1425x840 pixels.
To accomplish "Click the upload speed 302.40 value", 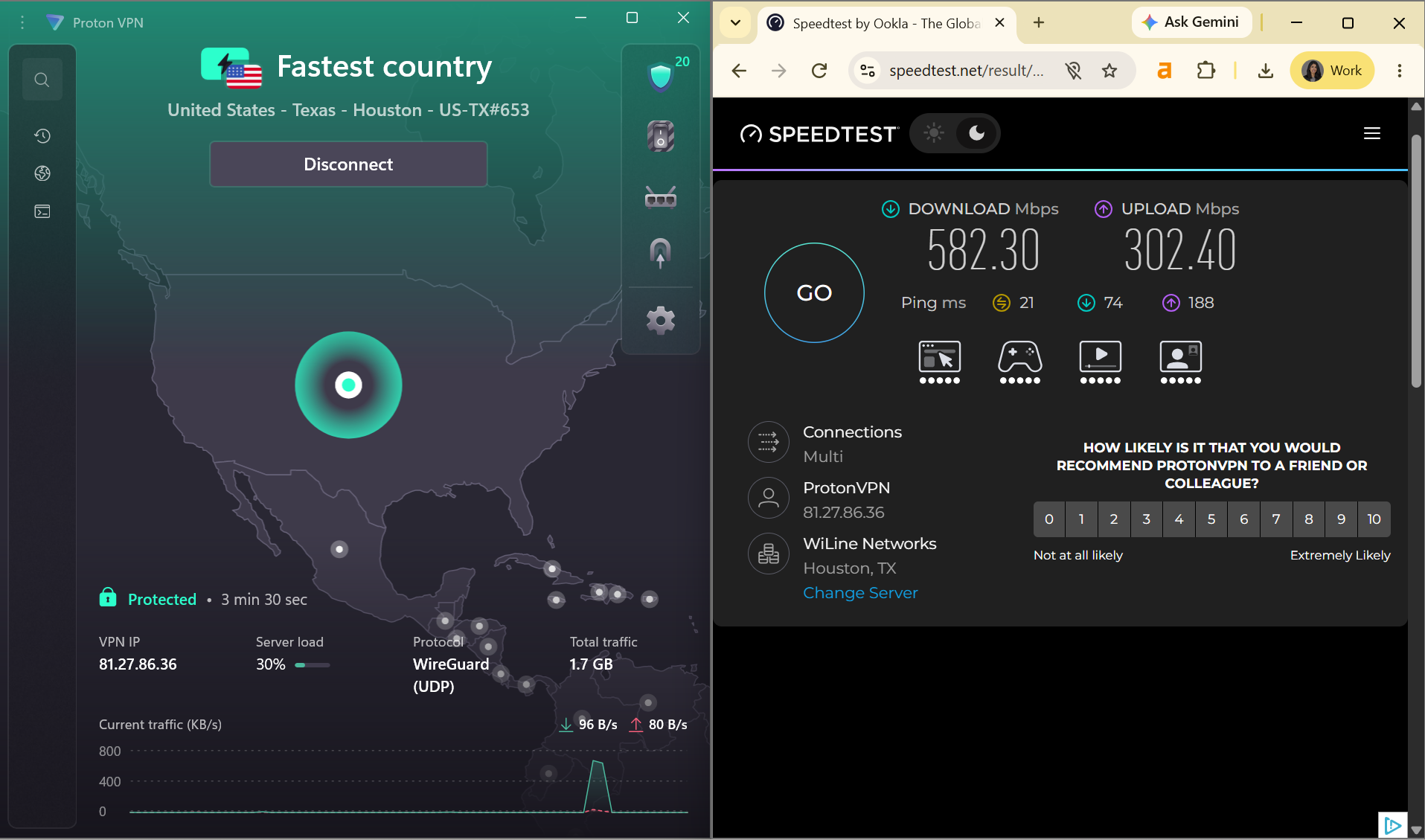I will pyautogui.click(x=1180, y=250).
